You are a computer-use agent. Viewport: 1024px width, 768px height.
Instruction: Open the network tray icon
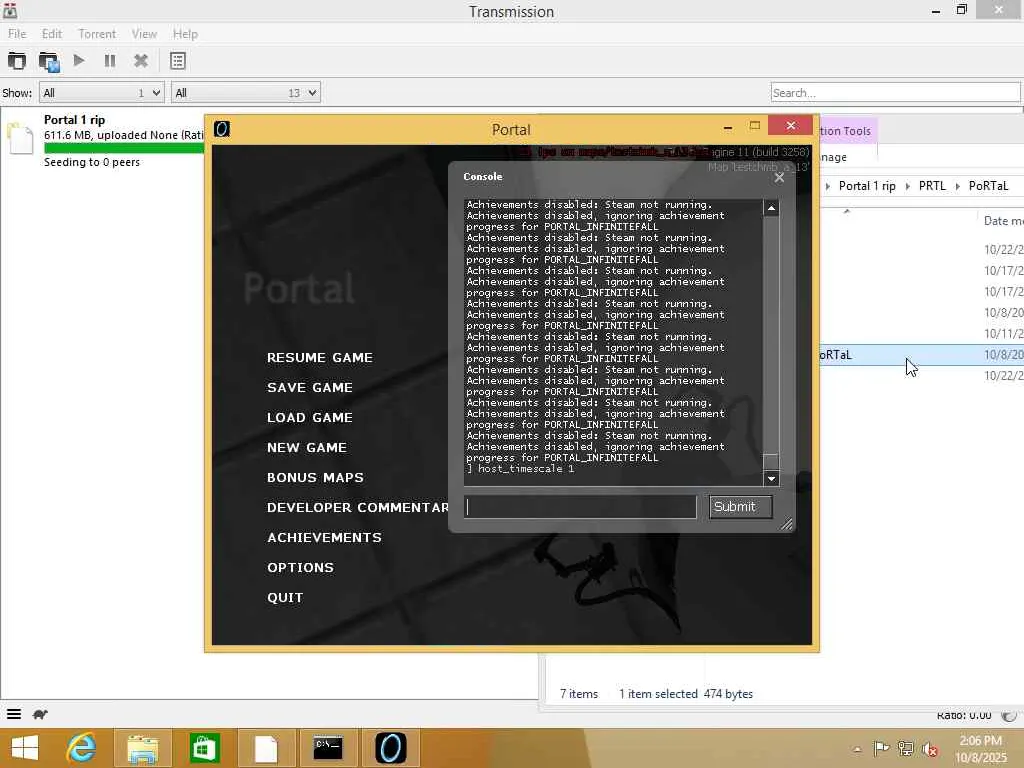coord(906,749)
